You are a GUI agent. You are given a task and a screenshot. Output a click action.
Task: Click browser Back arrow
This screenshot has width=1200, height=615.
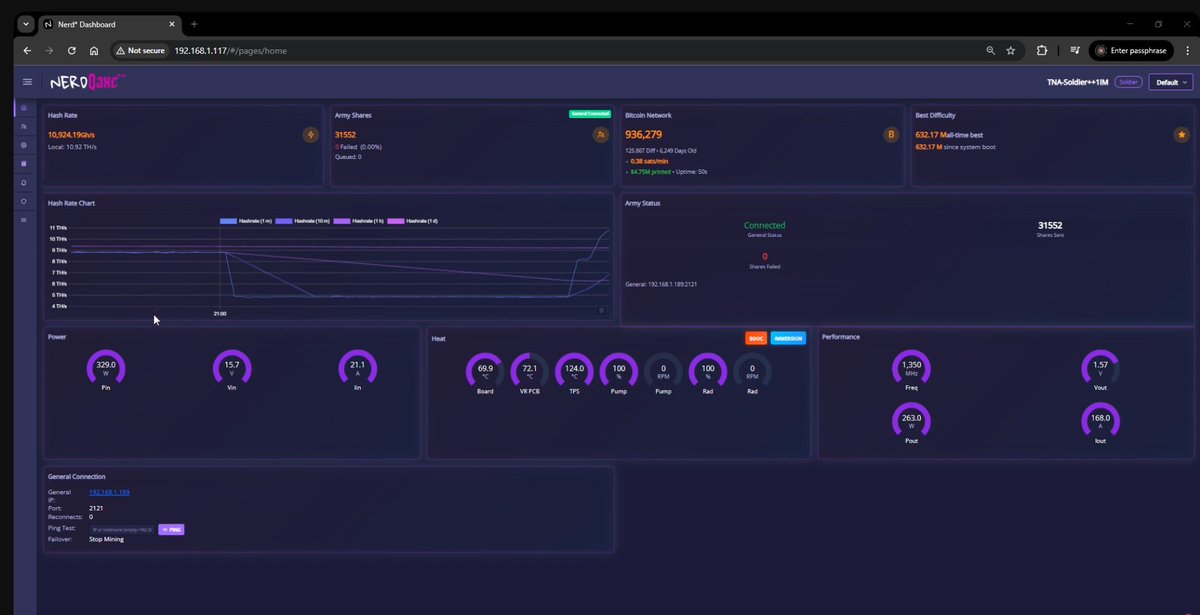pyautogui.click(x=26, y=50)
